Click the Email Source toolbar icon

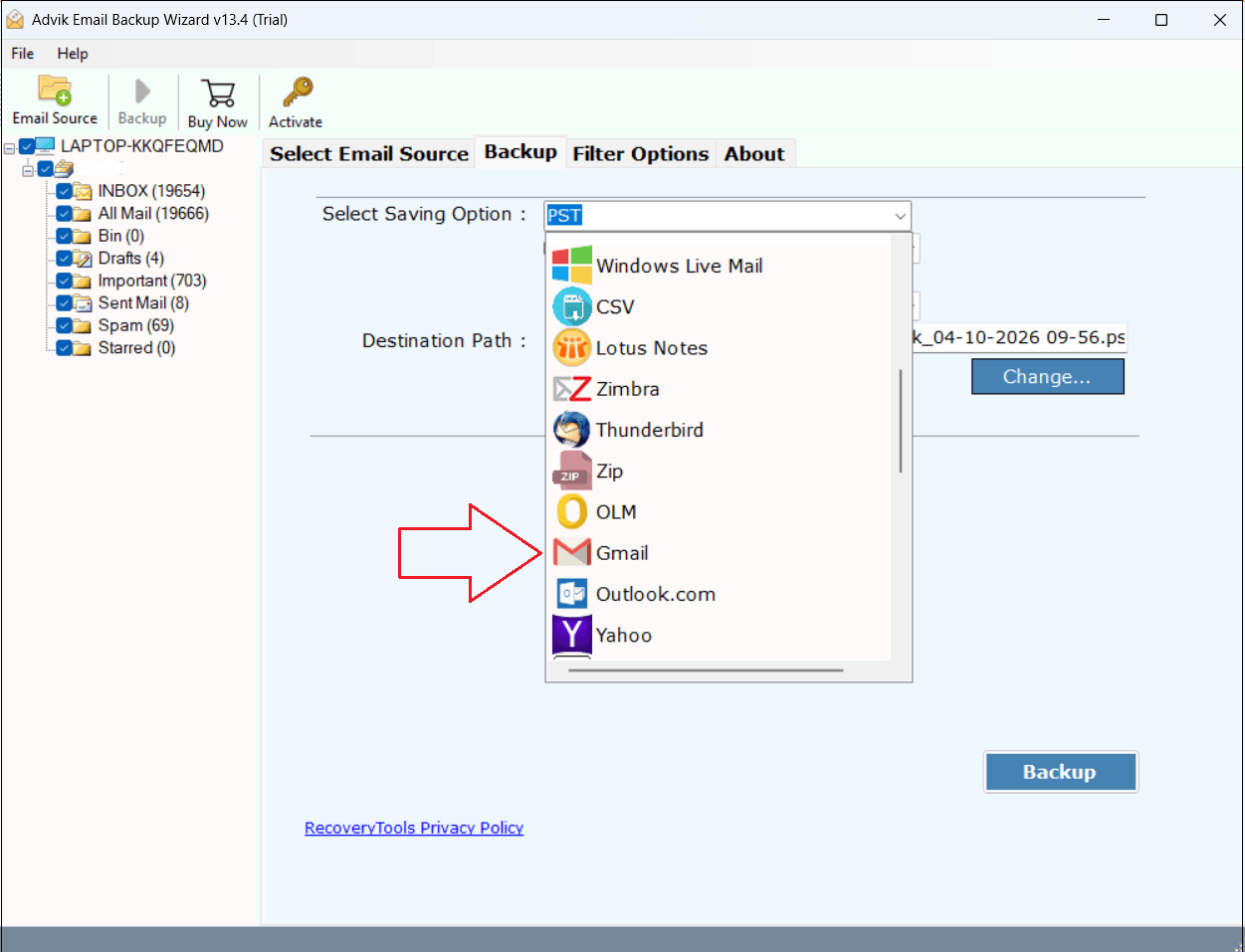coord(55,91)
